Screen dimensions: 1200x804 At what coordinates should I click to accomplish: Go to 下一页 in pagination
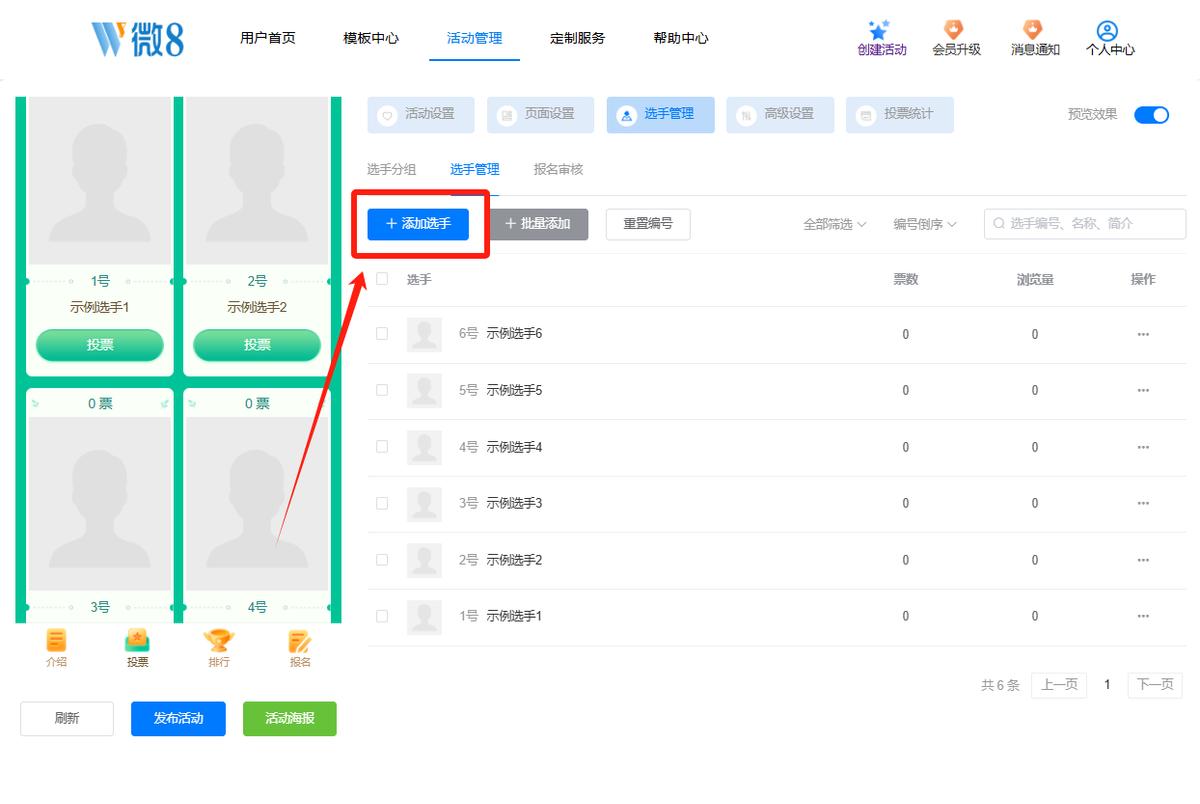click(1155, 685)
